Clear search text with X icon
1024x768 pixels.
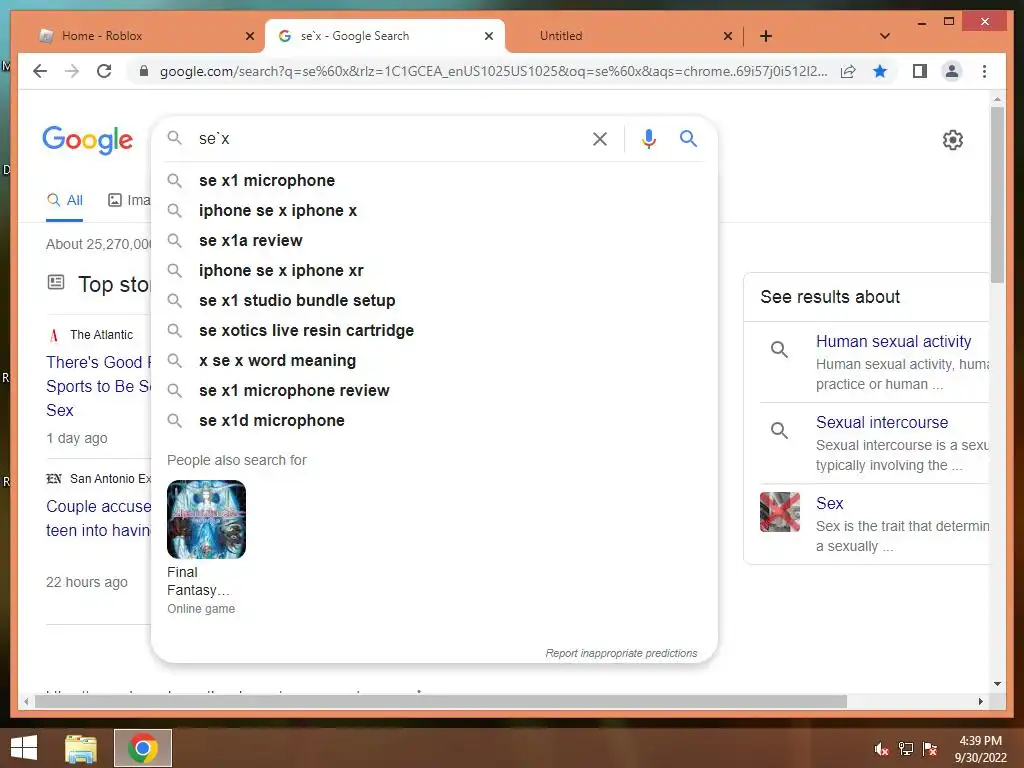click(600, 139)
